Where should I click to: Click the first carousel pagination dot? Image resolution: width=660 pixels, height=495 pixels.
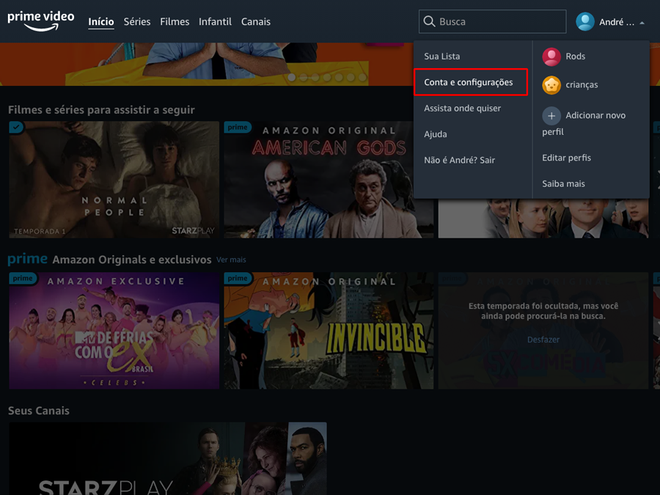tap(292, 77)
